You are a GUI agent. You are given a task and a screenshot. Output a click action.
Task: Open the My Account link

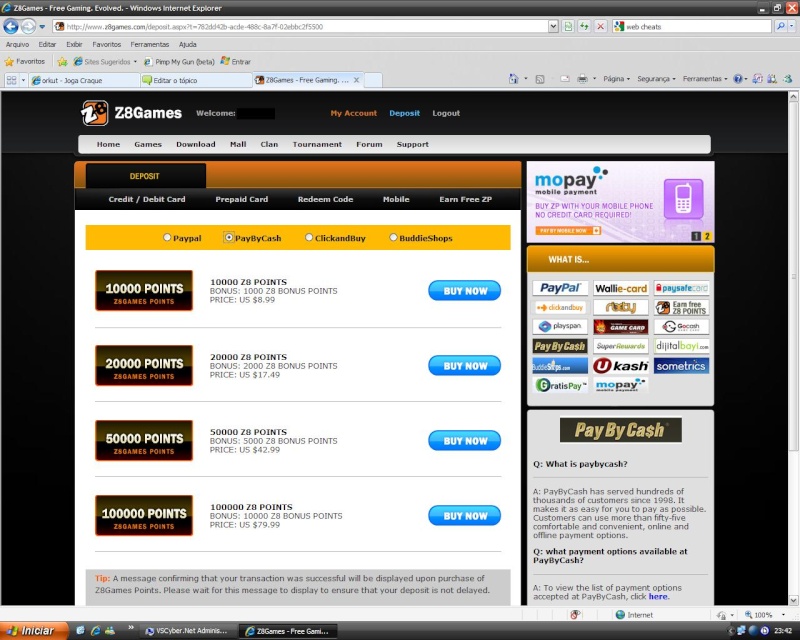pos(354,113)
